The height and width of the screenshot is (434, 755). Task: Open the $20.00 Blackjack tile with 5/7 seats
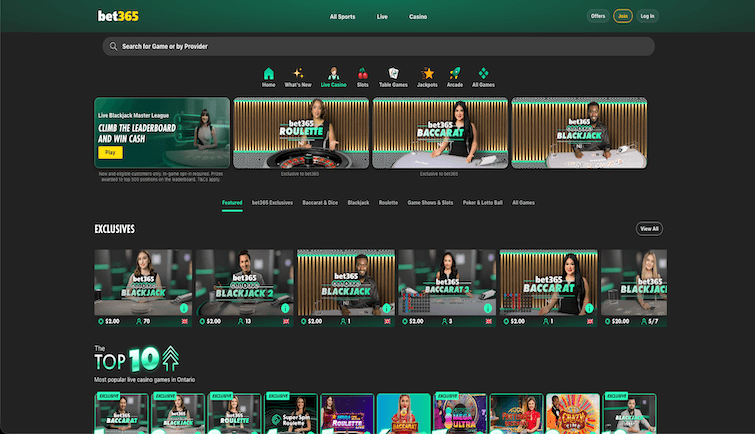tap(634, 288)
